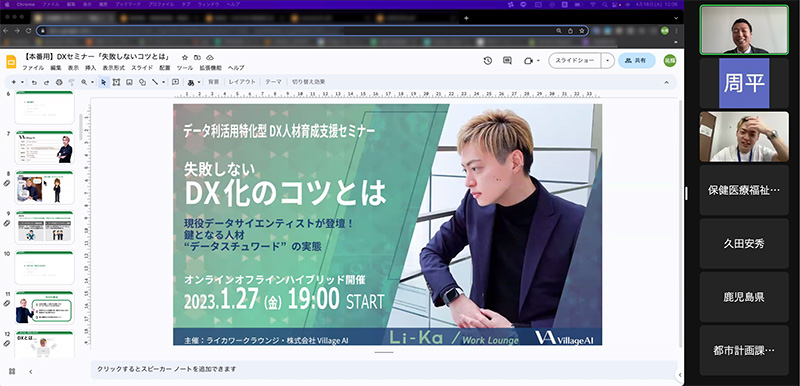
Task: Click the テーマ button in toolbar
Action: [x=273, y=82]
